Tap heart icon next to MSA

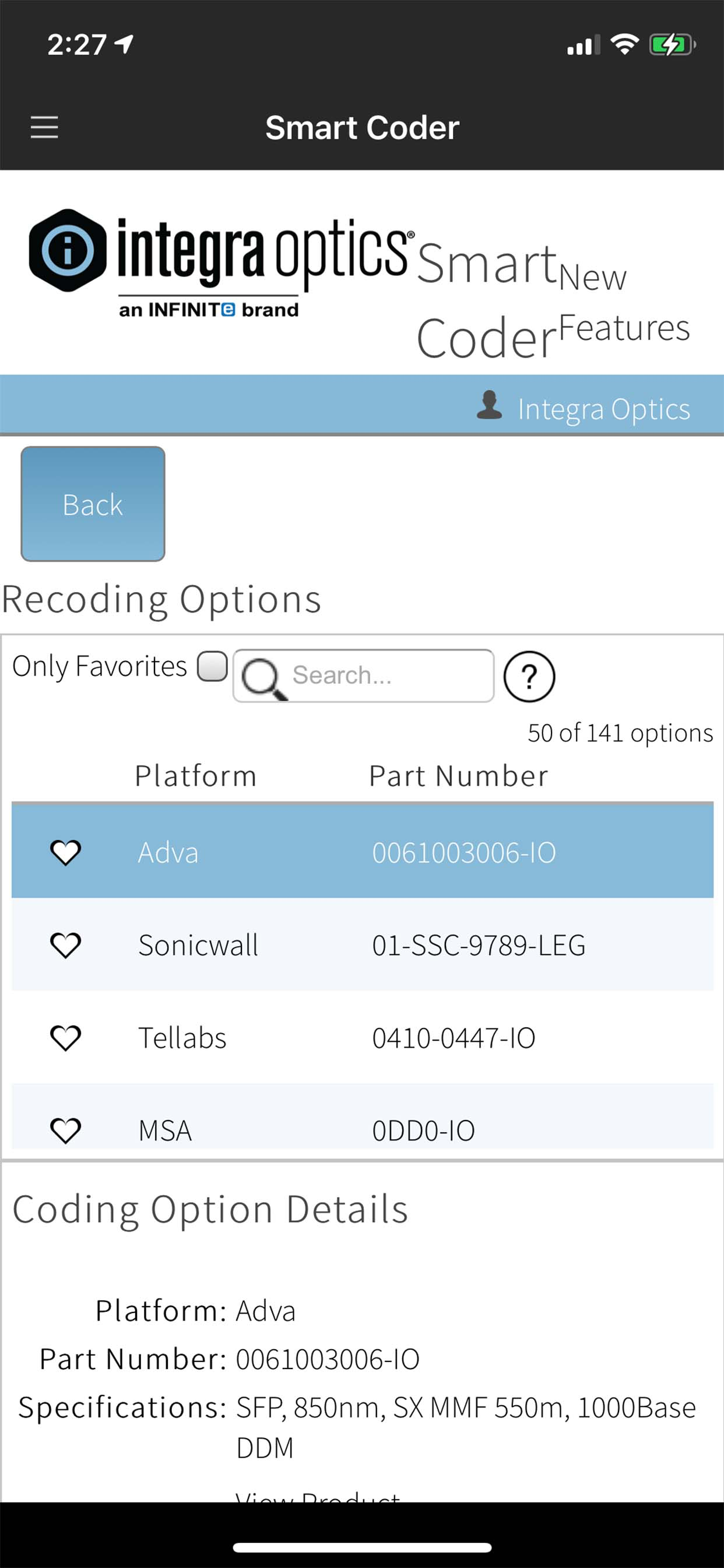65,1130
